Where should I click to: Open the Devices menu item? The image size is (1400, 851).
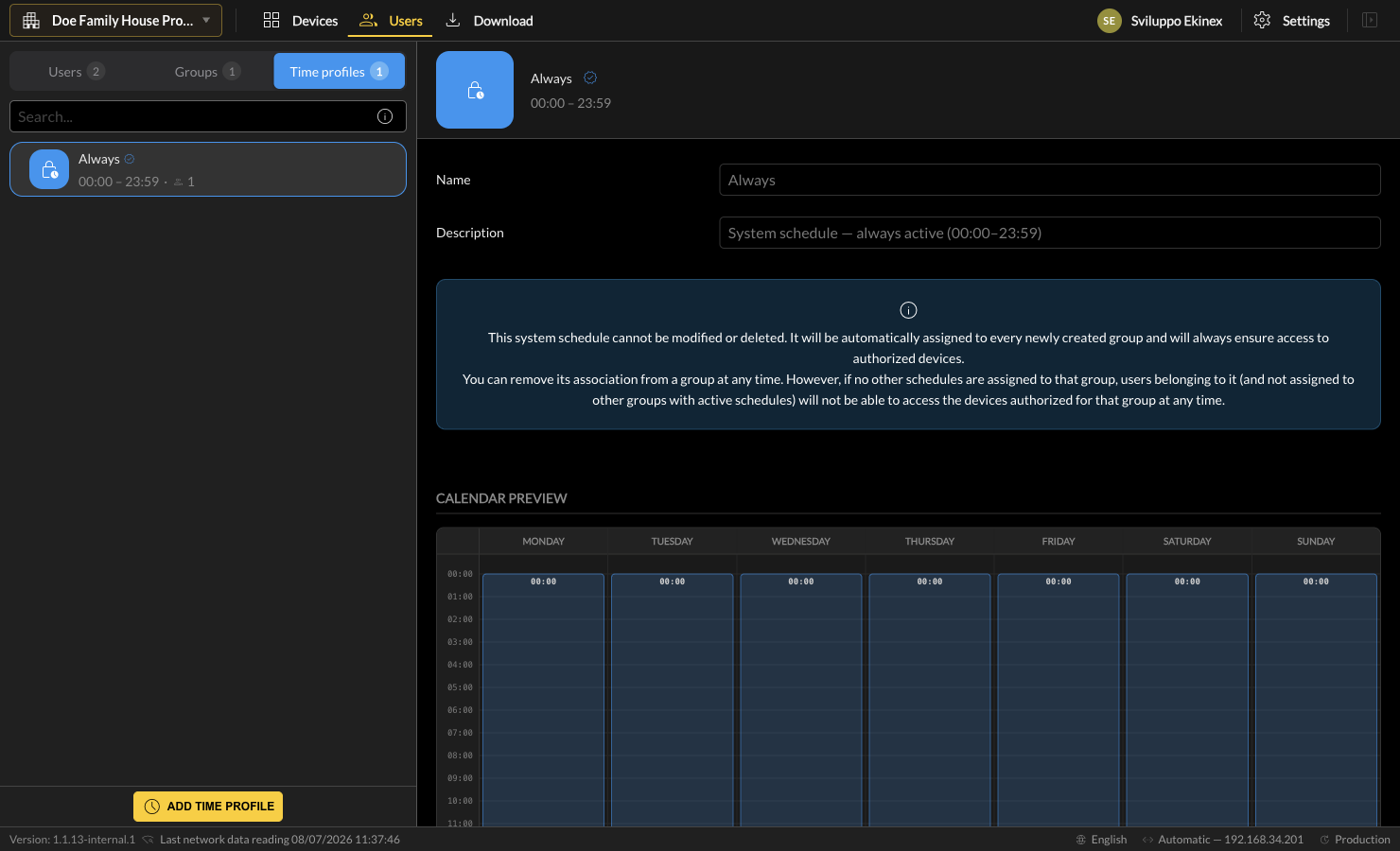(300, 20)
